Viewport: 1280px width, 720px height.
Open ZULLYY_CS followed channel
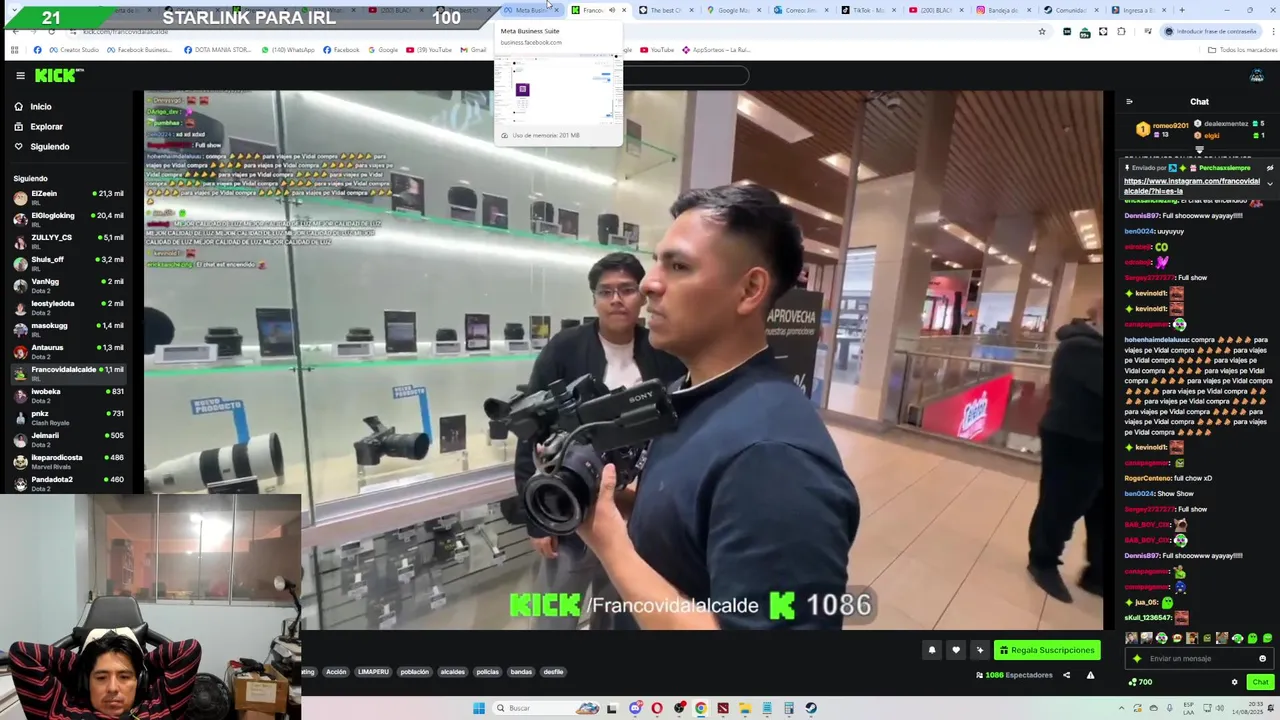tap(68, 241)
